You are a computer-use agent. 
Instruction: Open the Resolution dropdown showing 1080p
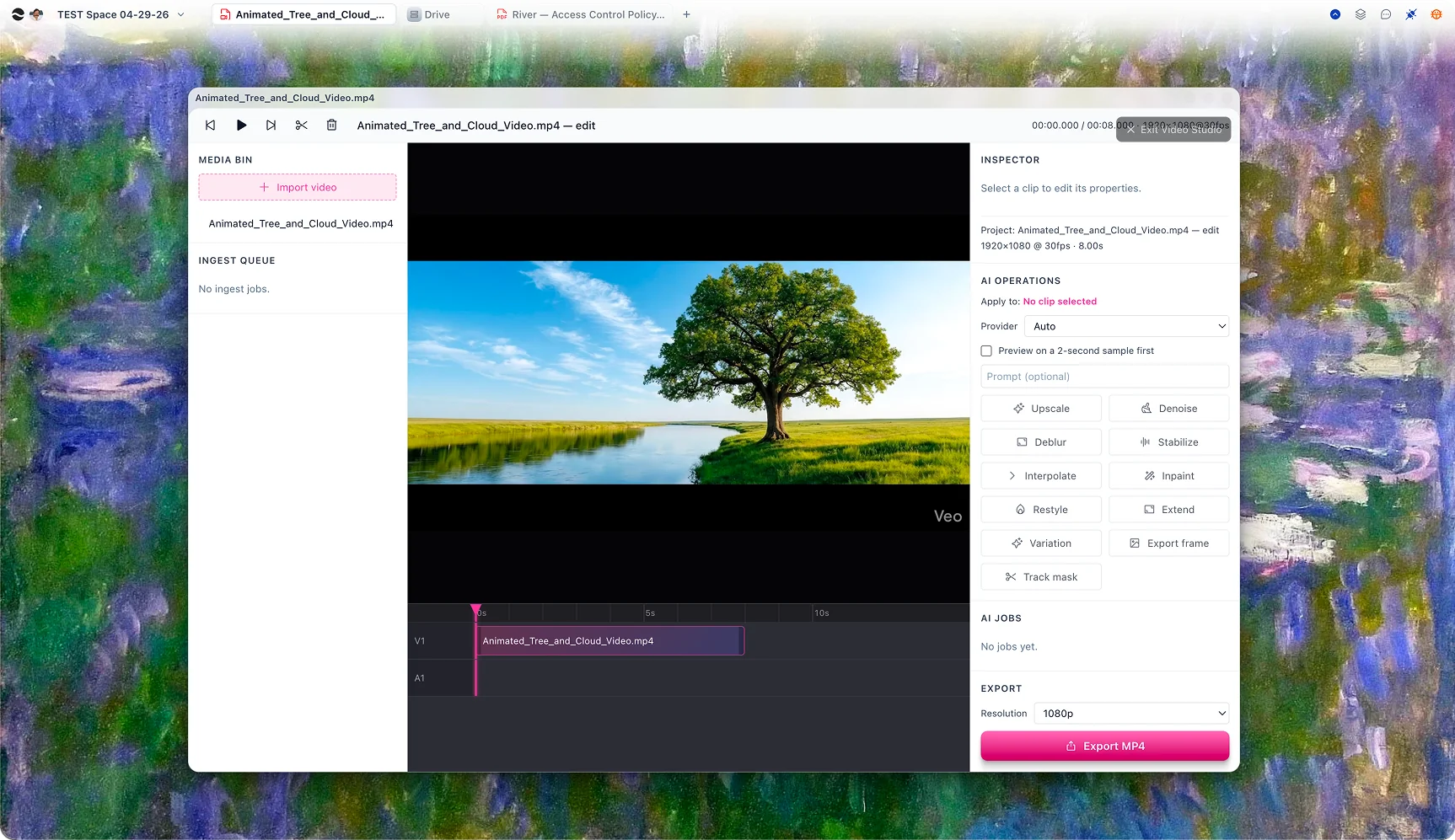(1131, 714)
